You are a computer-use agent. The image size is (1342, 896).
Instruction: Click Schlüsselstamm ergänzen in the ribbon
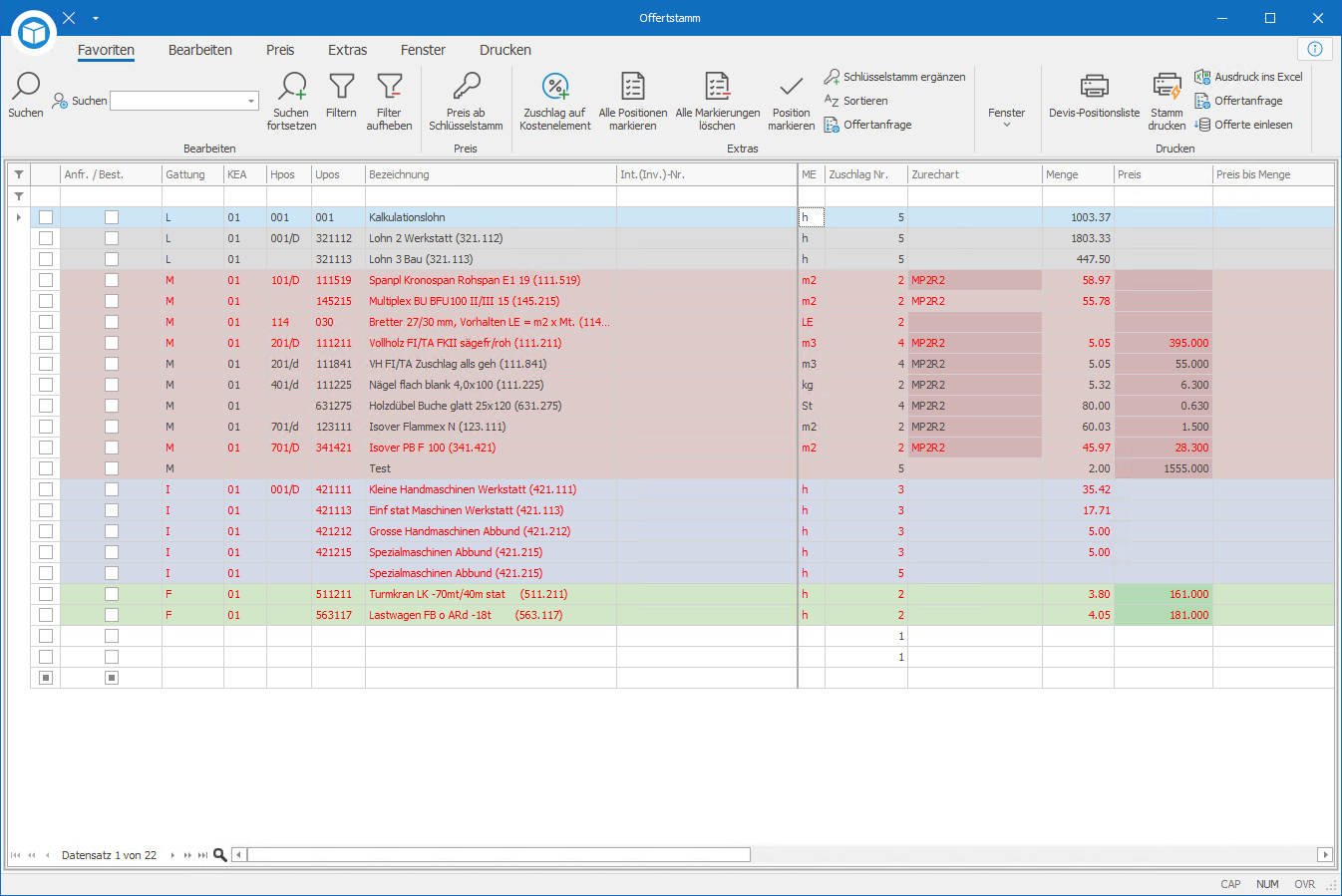pos(894,77)
